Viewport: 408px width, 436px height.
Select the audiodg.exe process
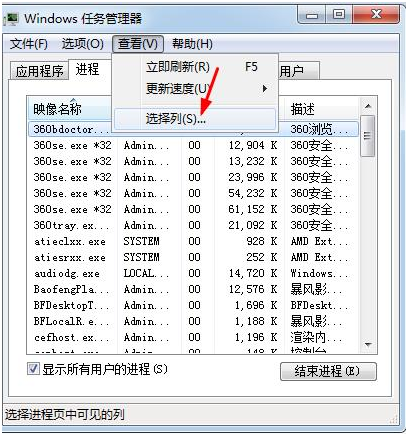(193, 273)
